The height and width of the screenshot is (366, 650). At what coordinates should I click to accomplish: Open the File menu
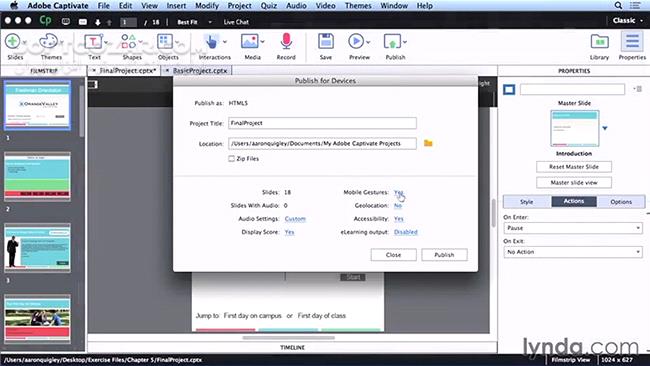click(x=104, y=5)
